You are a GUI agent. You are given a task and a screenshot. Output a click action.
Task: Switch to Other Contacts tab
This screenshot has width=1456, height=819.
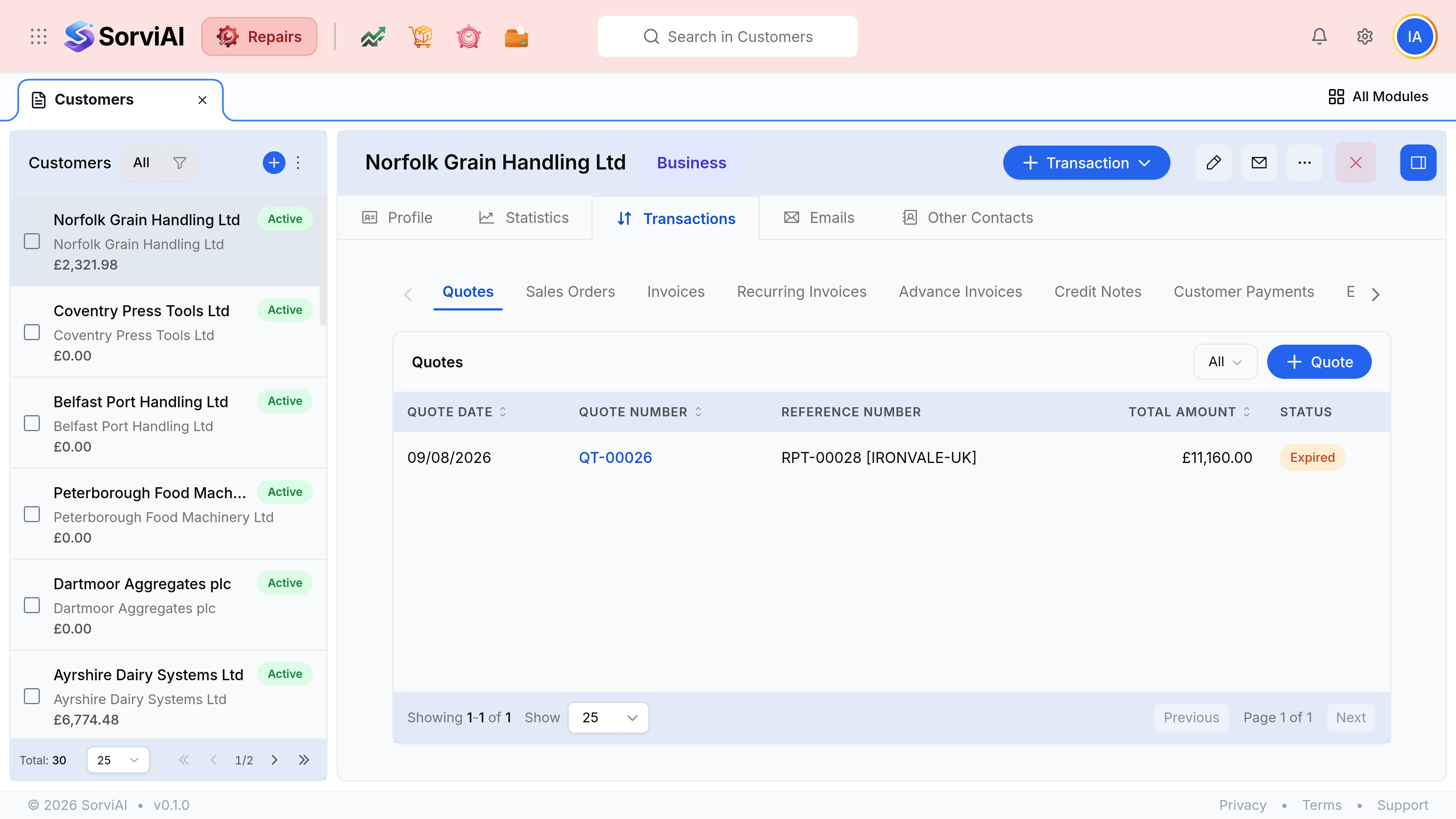[967, 218]
